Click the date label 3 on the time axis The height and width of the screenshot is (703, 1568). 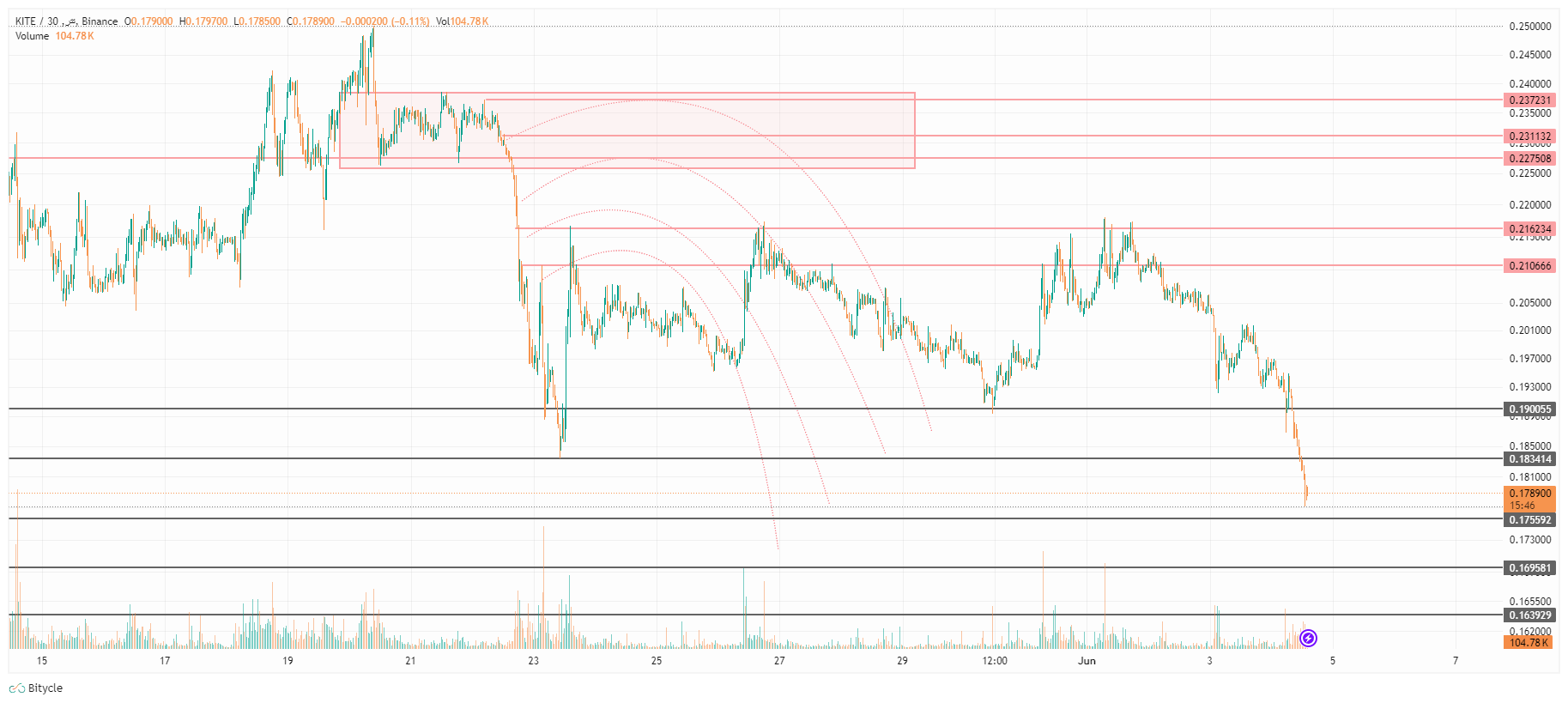pos(1209,661)
